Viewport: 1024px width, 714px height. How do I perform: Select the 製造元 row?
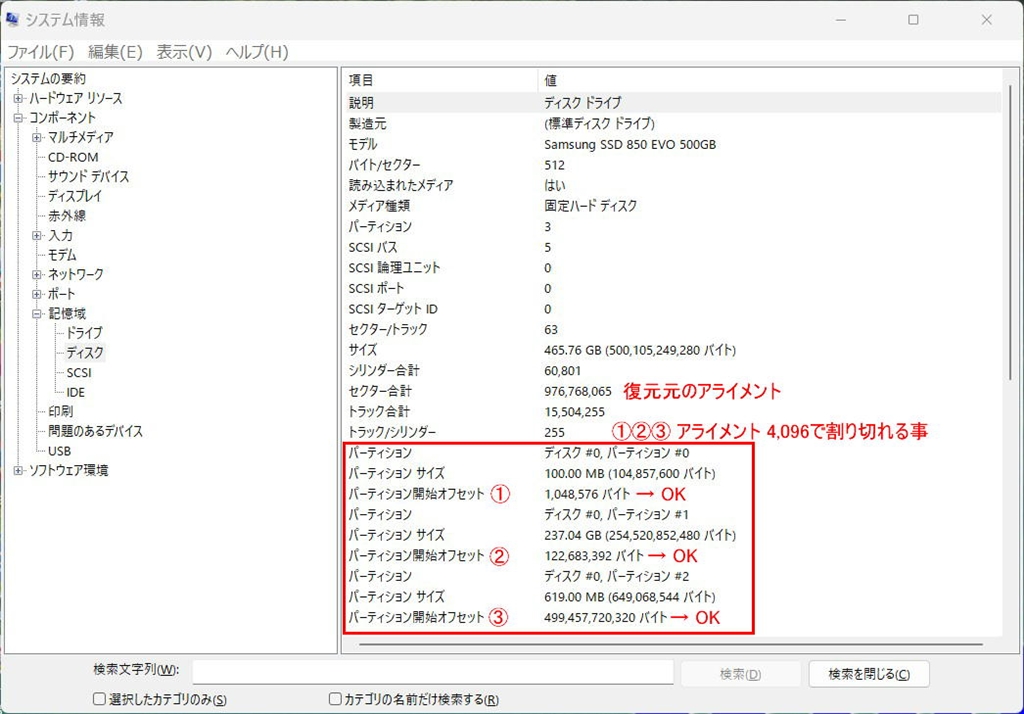coord(672,123)
